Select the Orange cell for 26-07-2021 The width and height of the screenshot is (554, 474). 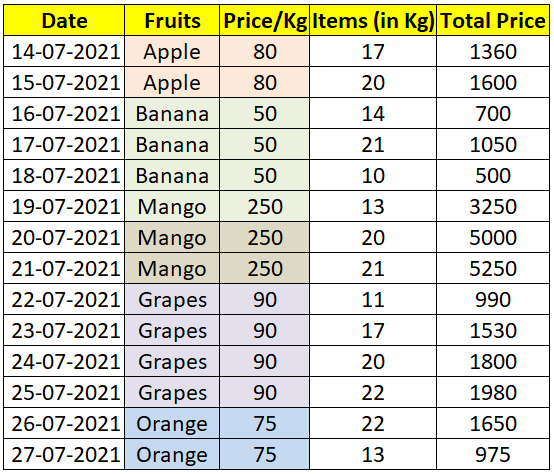(x=172, y=423)
